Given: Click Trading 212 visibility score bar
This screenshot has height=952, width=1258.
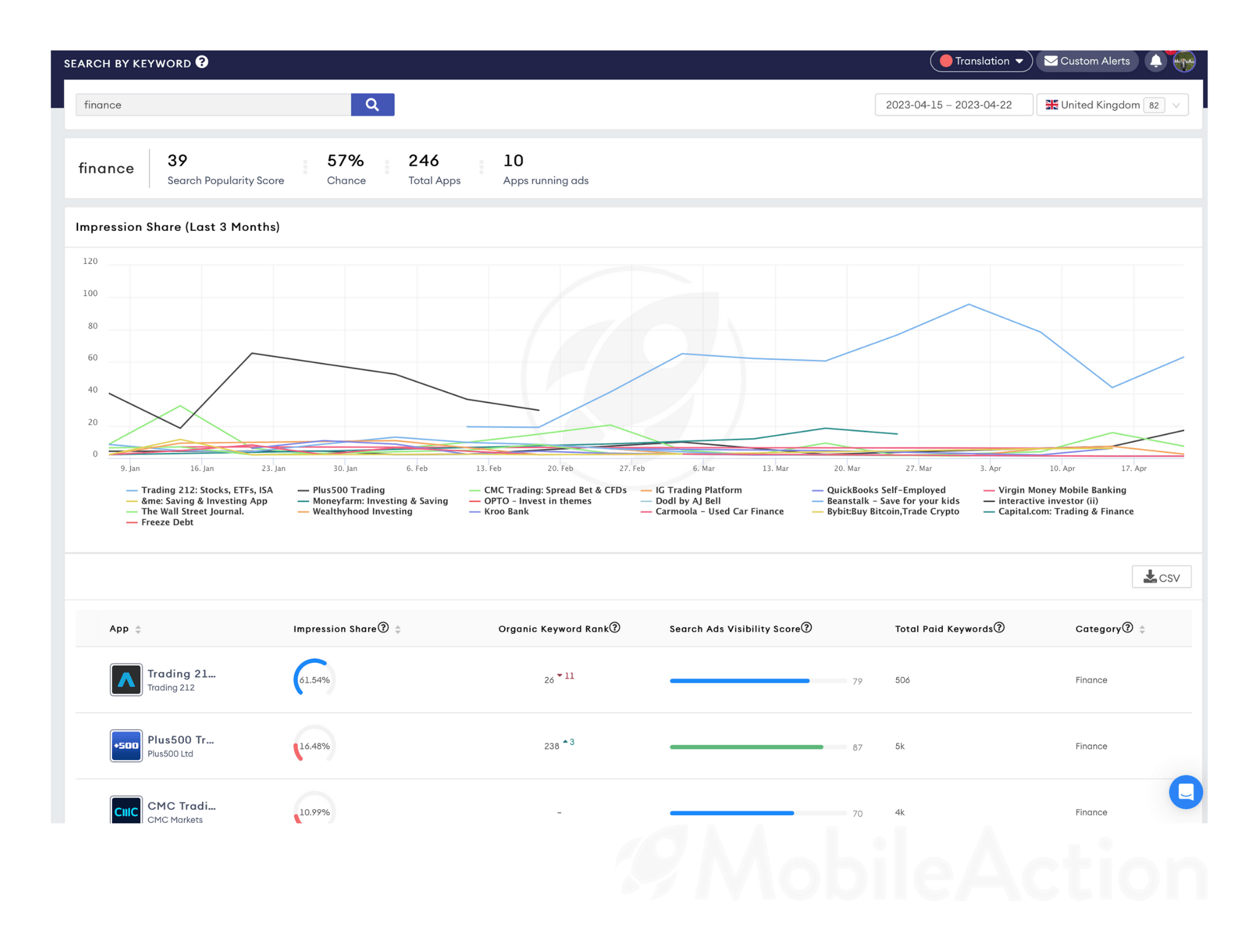Looking at the screenshot, I should 758,681.
